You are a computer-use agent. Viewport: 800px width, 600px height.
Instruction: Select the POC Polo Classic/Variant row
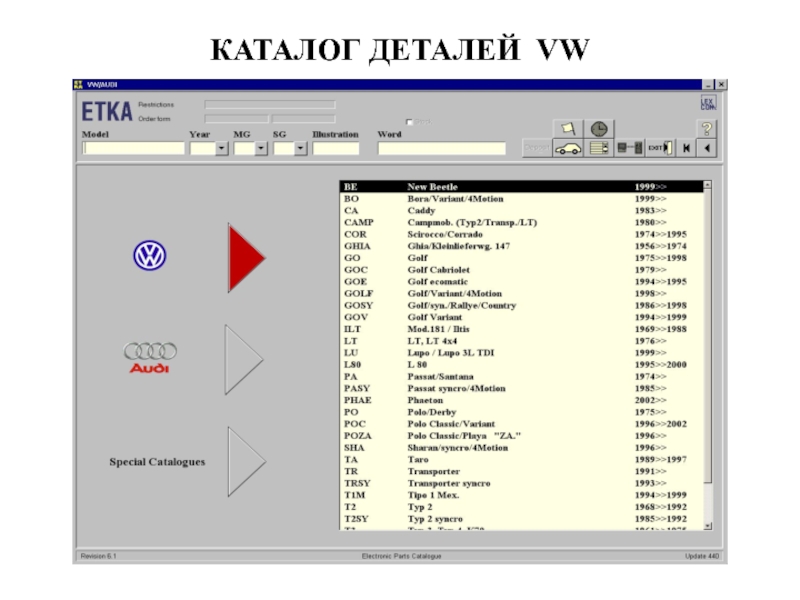521,423
